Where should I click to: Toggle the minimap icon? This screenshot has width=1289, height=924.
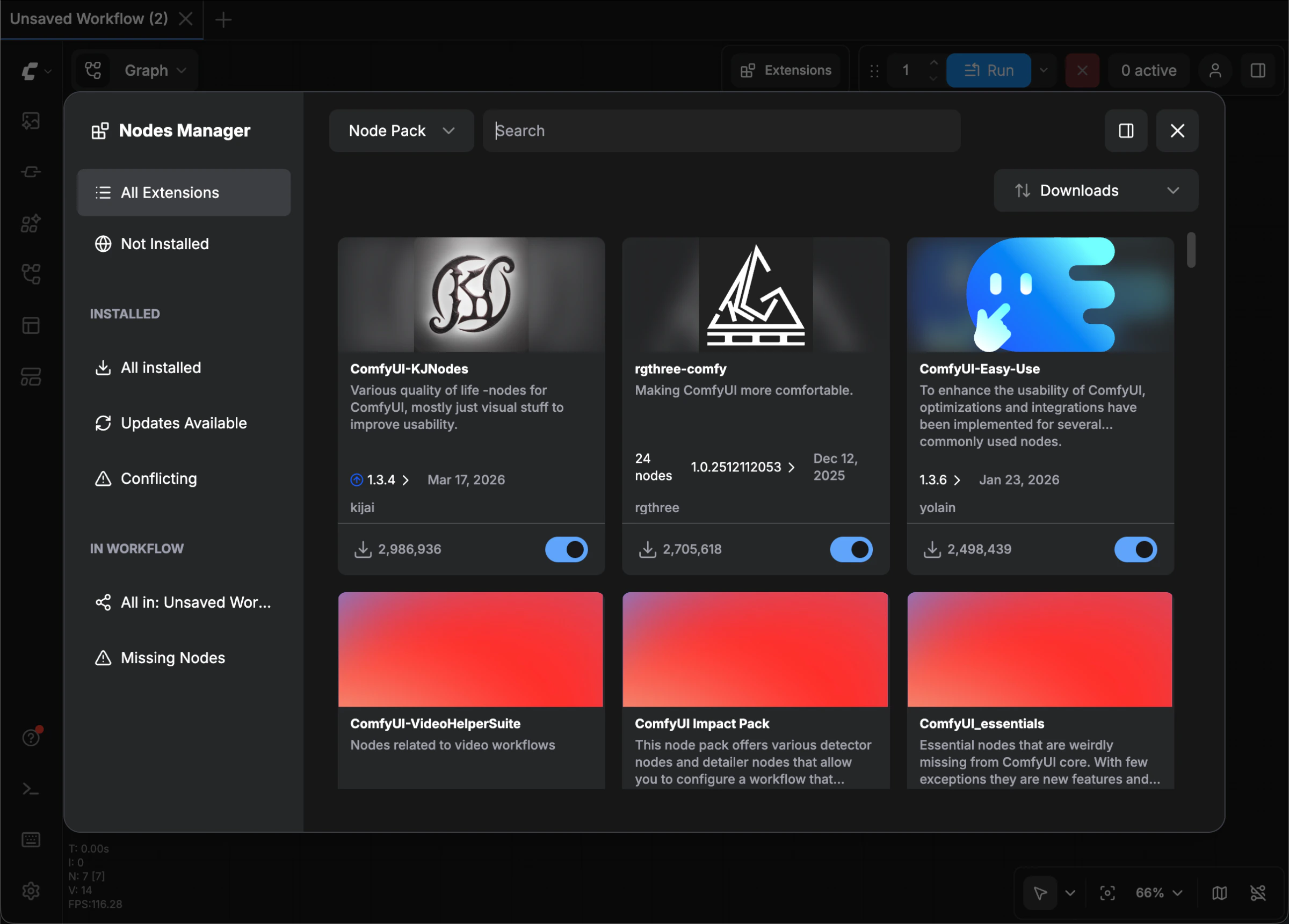point(1219,893)
